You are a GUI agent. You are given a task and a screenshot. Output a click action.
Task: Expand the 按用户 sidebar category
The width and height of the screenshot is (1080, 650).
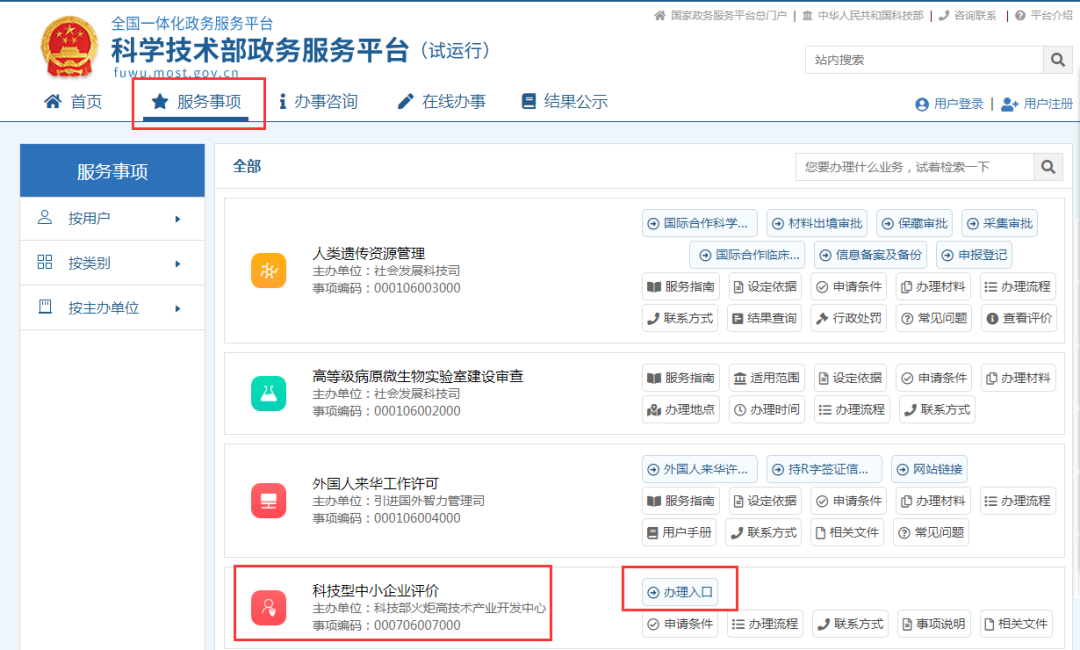pos(112,218)
